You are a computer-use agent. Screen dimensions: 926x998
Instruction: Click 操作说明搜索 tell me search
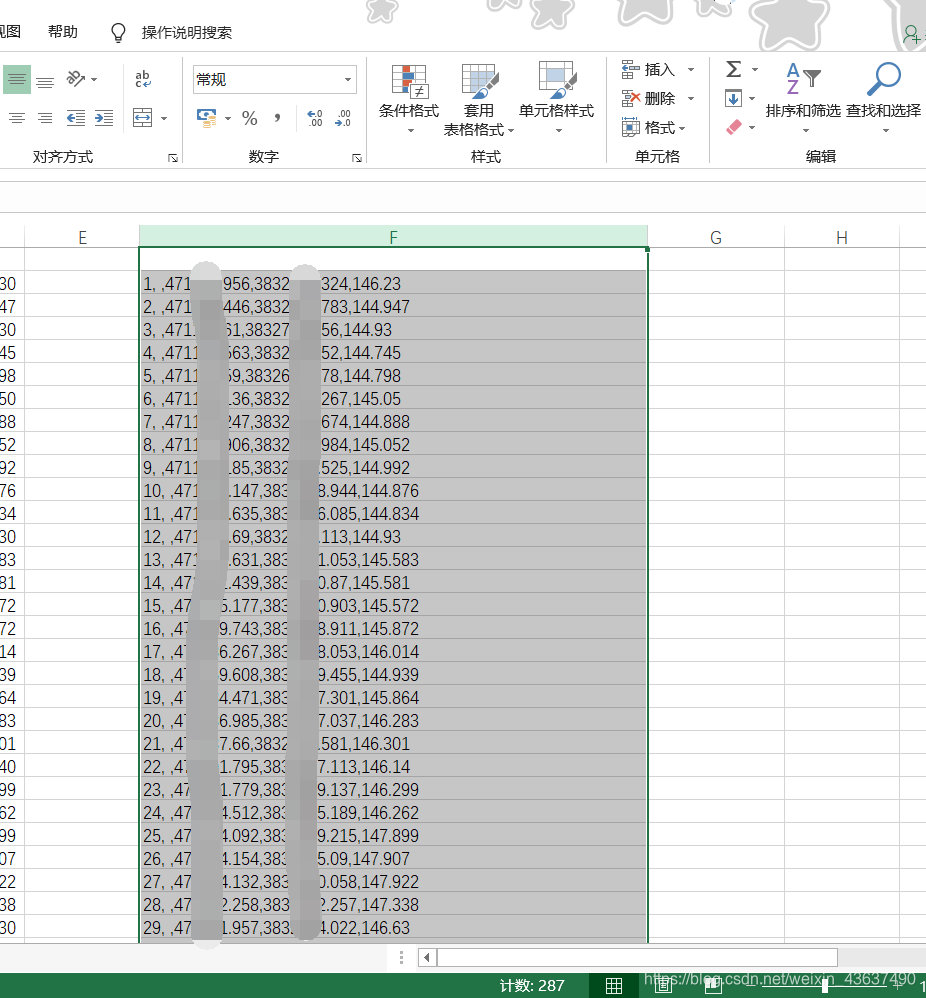click(x=186, y=32)
